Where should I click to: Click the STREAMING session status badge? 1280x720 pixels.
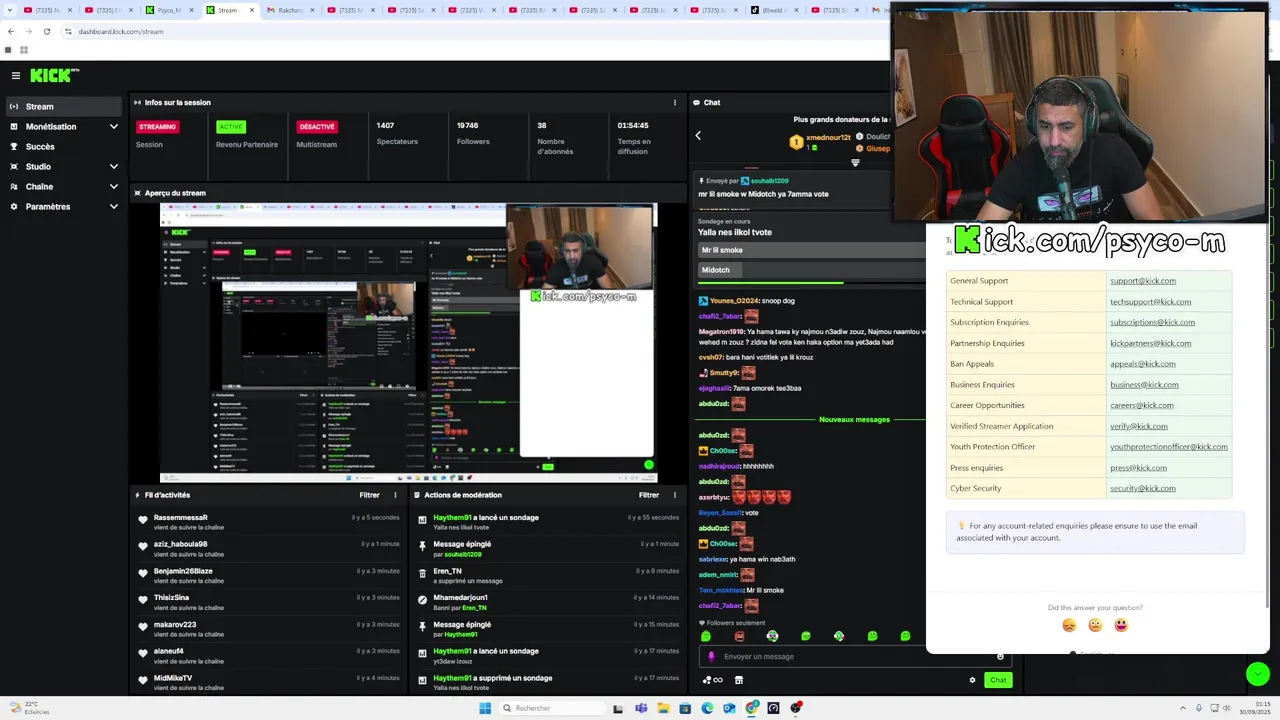[157, 127]
